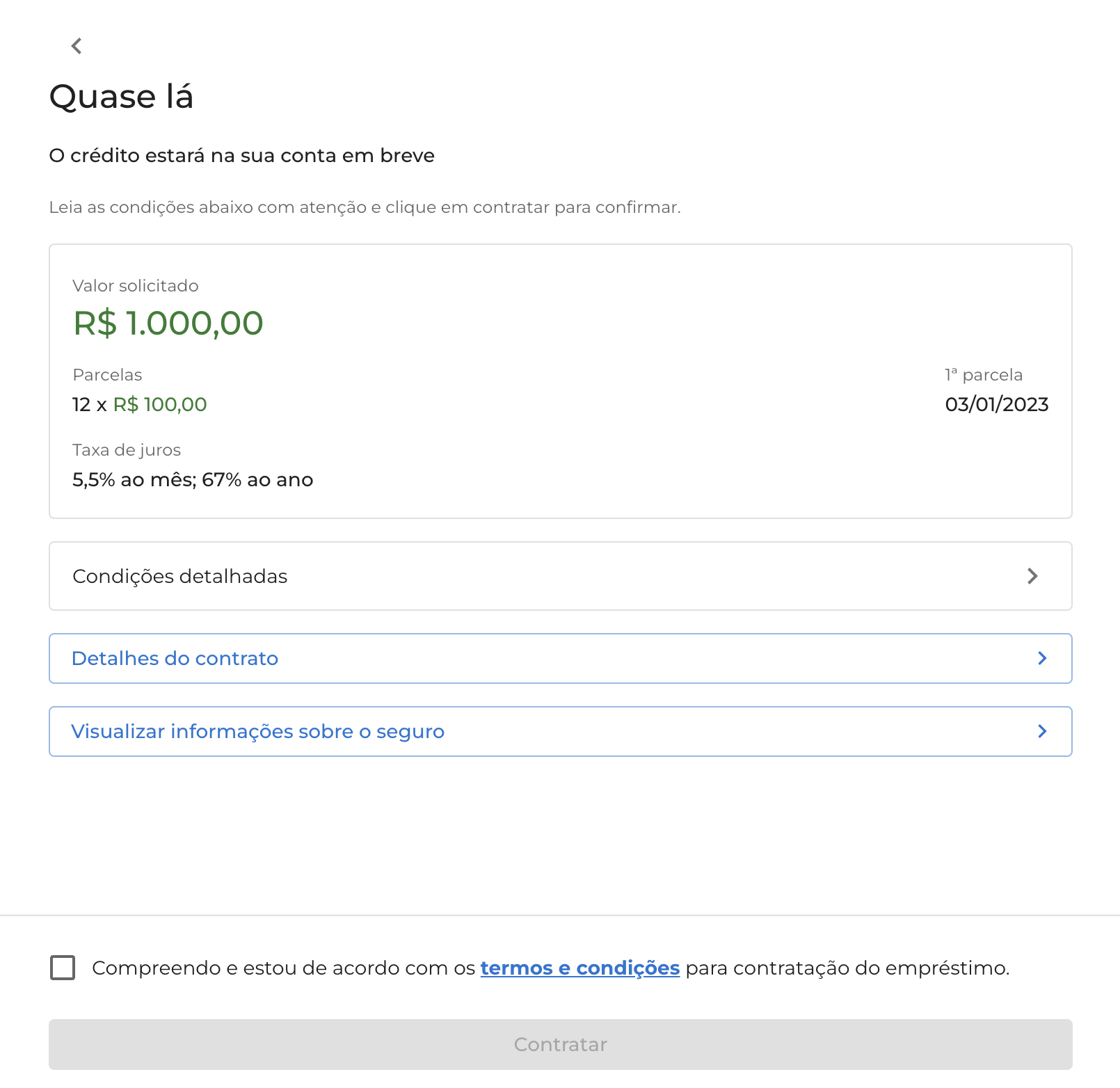Viewport: 1120px width, 1088px height.
Task: Open Detalhes do contrato
Action: point(175,658)
